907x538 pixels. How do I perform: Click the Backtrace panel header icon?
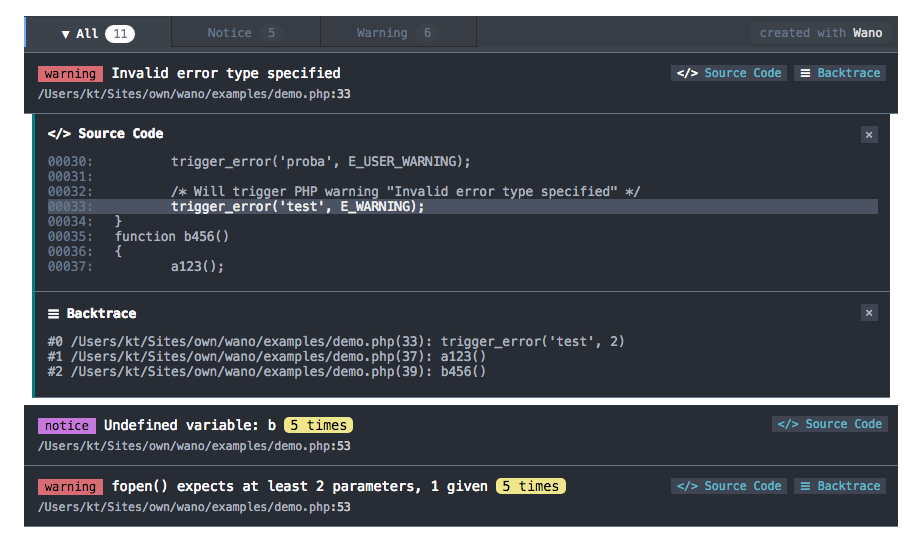coord(54,314)
